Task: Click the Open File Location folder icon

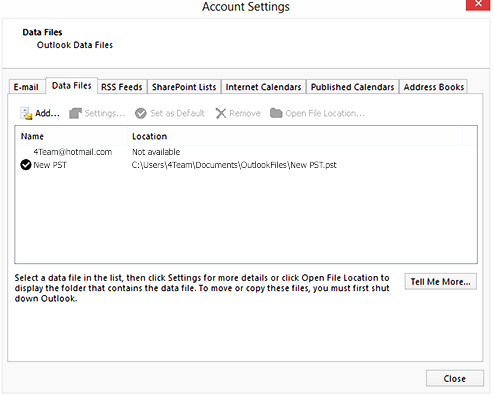Action: point(276,113)
